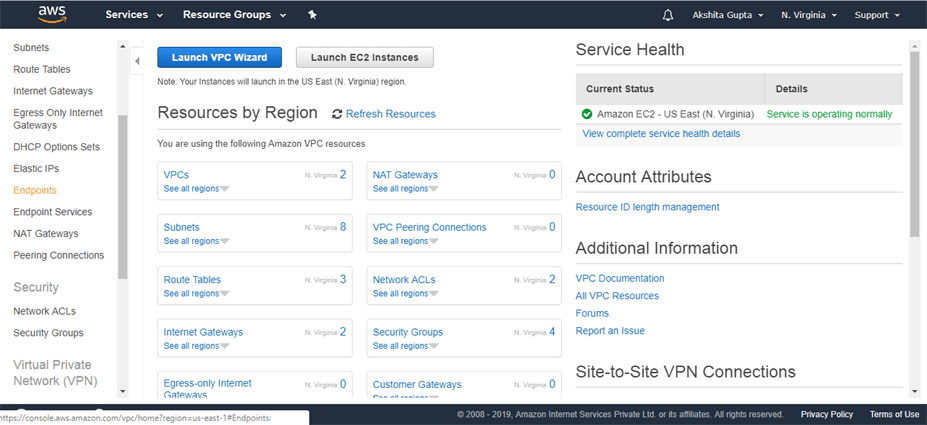Viewport: 927px width, 425px height.
Task: Open the Resource Groups dropdown
Action: [x=233, y=15]
